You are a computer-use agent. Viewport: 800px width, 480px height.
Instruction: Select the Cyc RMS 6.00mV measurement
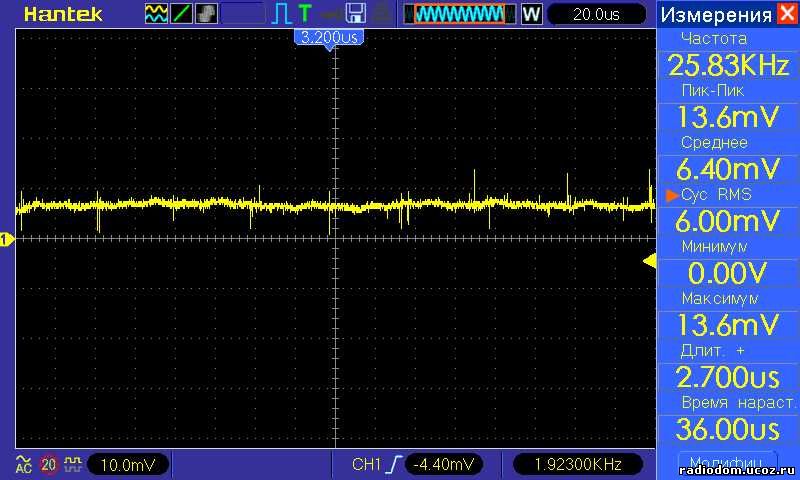(x=728, y=211)
